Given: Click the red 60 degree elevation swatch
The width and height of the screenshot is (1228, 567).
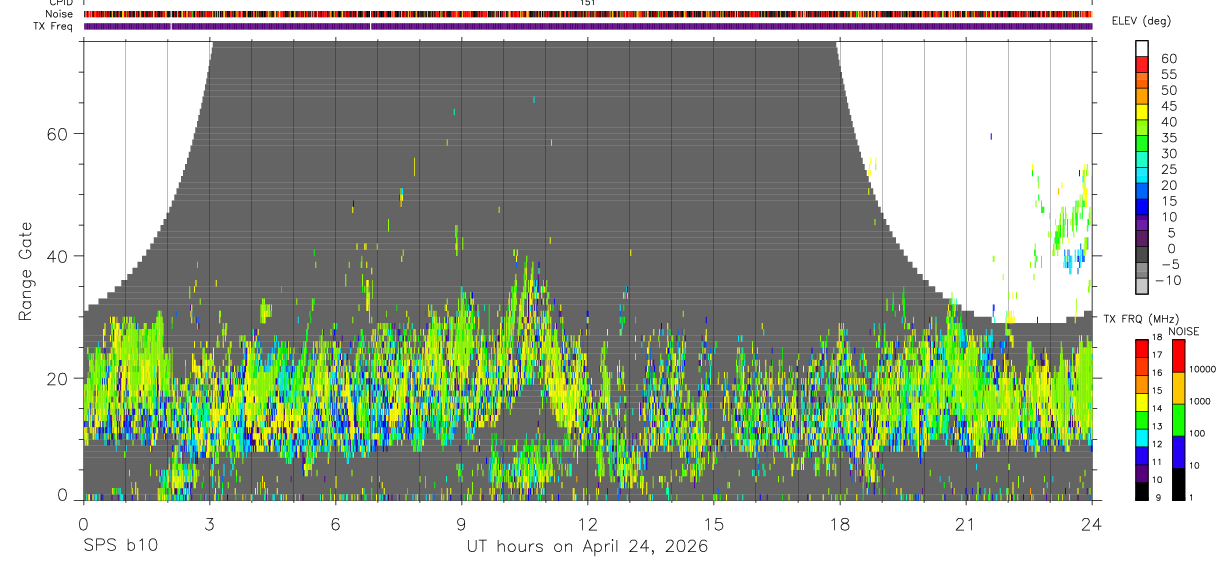Looking at the screenshot, I should pyautogui.click(x=1142, y=65).
